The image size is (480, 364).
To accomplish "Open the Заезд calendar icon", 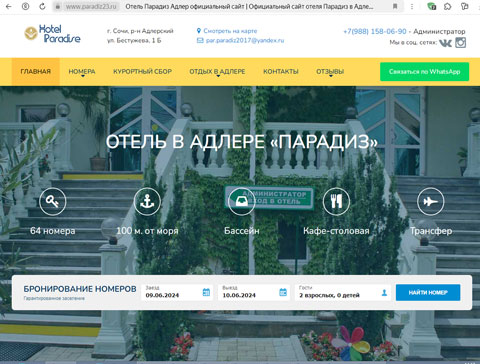I will click(206, 292).
